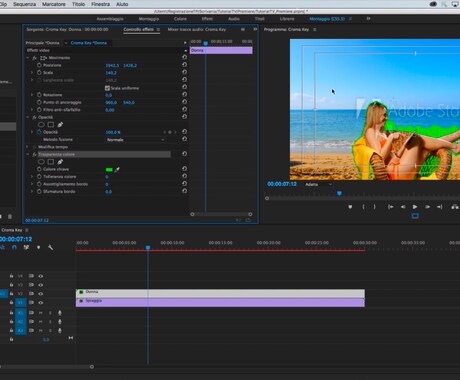Create rectangle mask under Trasparenza colore

tap(51, 162)
